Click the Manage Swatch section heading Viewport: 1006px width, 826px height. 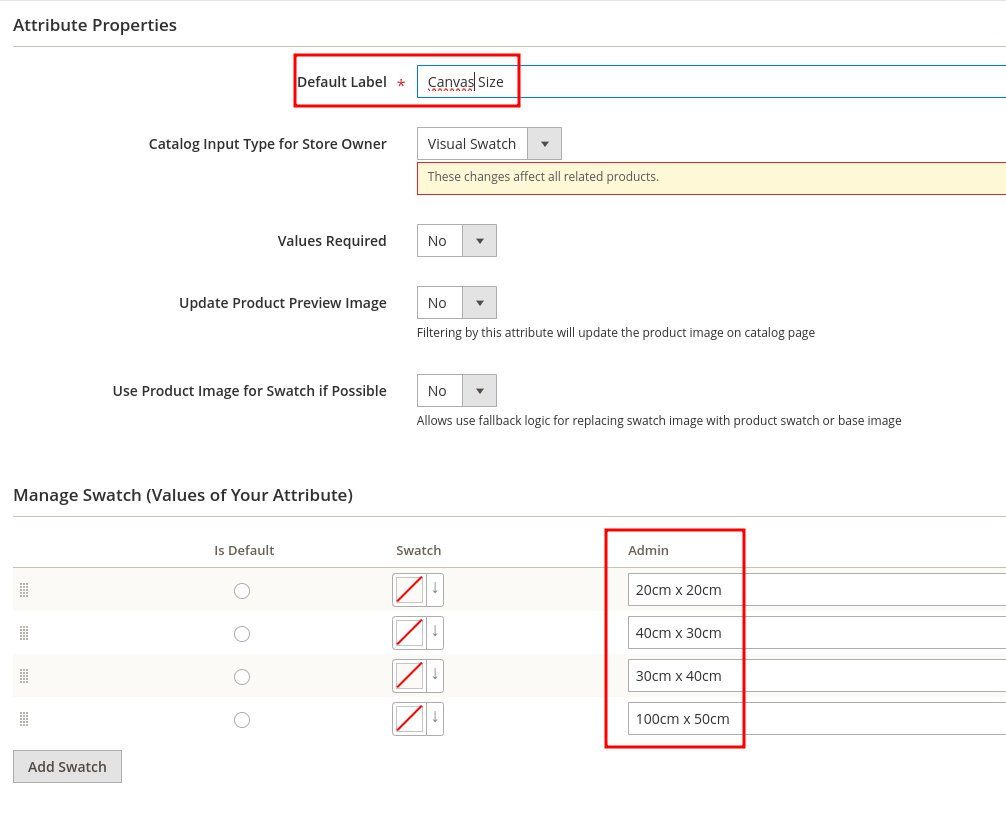tap(183, 495)
